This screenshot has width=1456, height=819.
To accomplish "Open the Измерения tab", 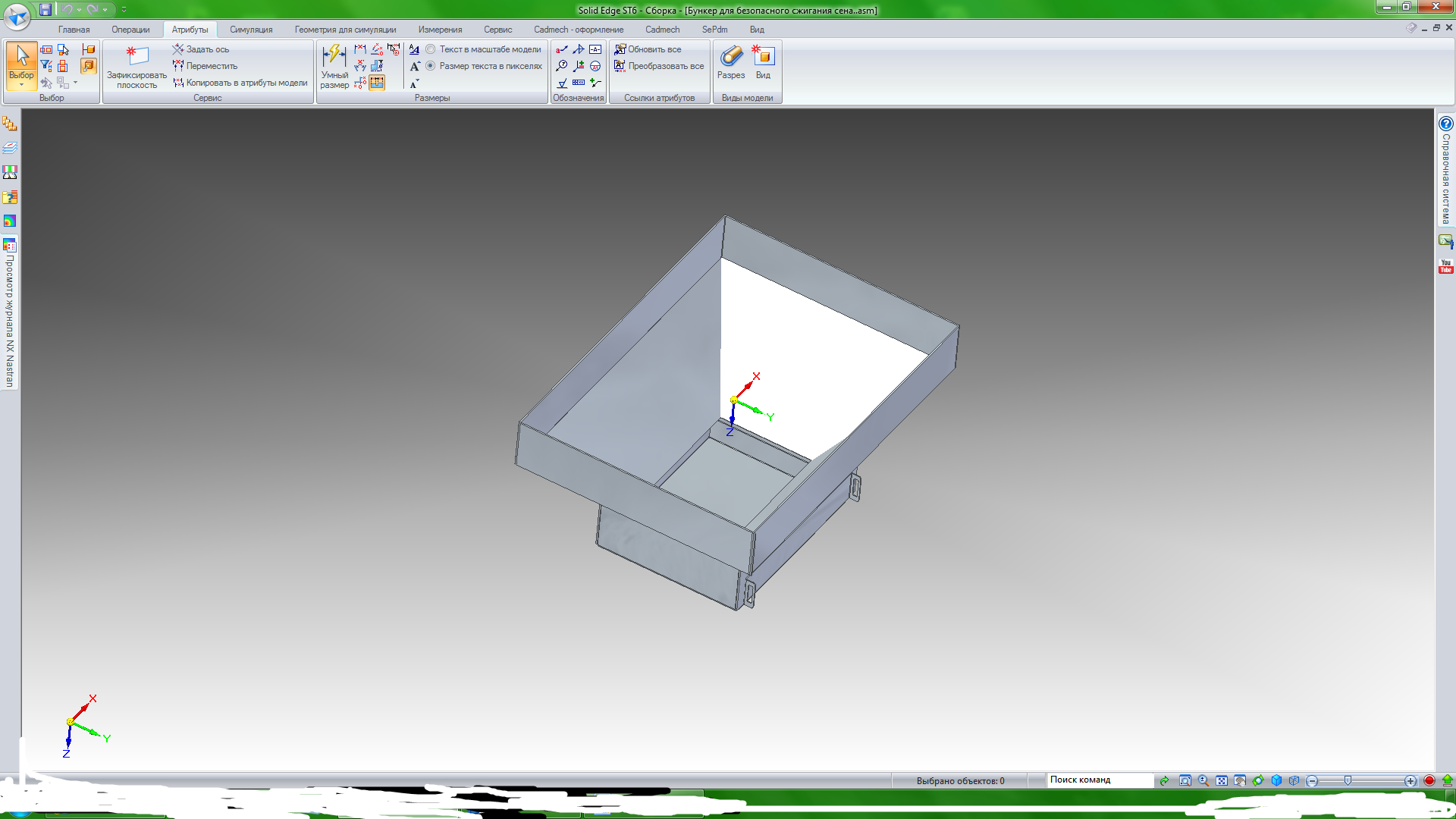I will click(x=440, y=30).
